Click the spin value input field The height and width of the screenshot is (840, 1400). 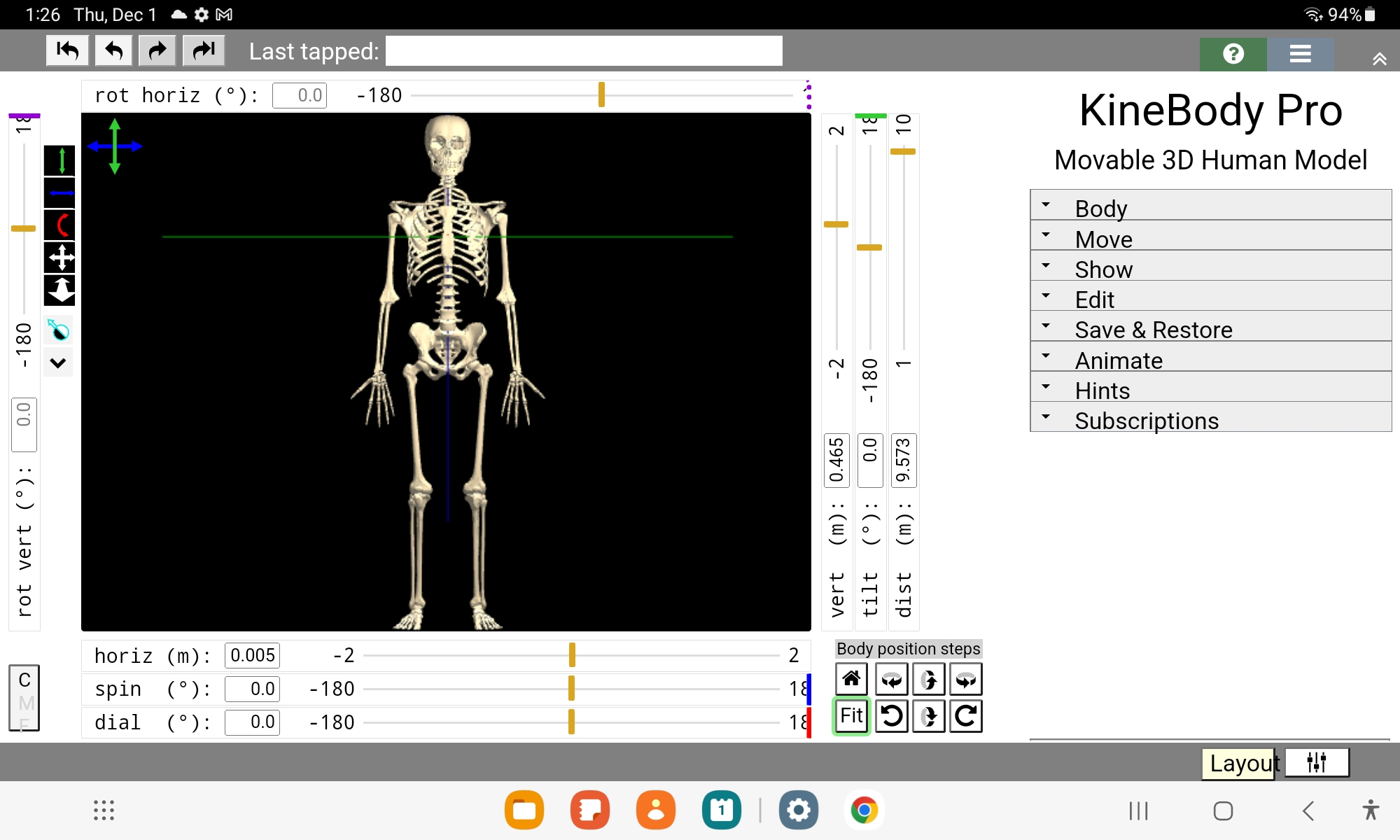pyautogui.click(x=252, y=689)
